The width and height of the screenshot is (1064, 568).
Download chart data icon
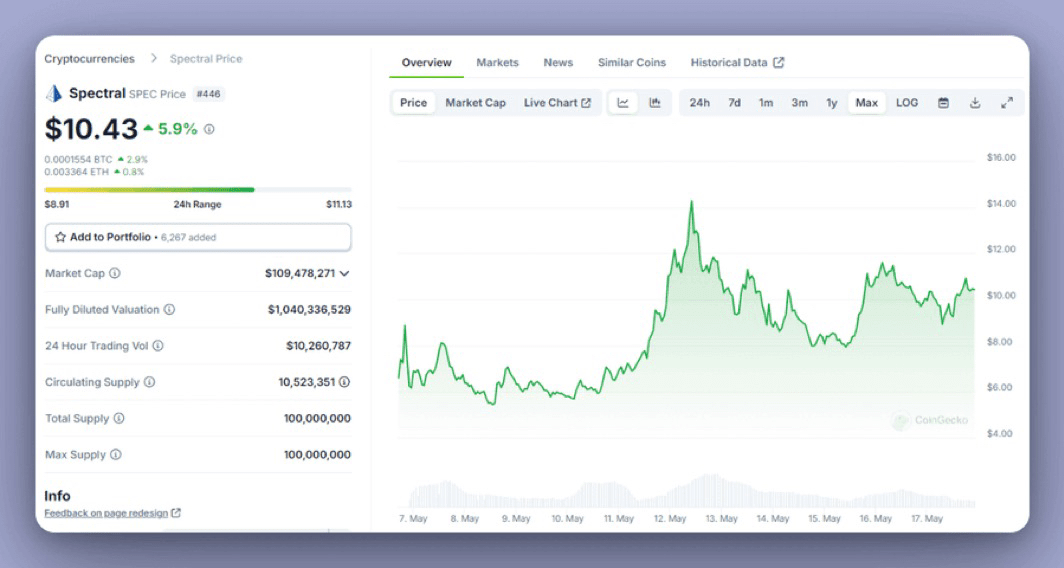[975, 103]
